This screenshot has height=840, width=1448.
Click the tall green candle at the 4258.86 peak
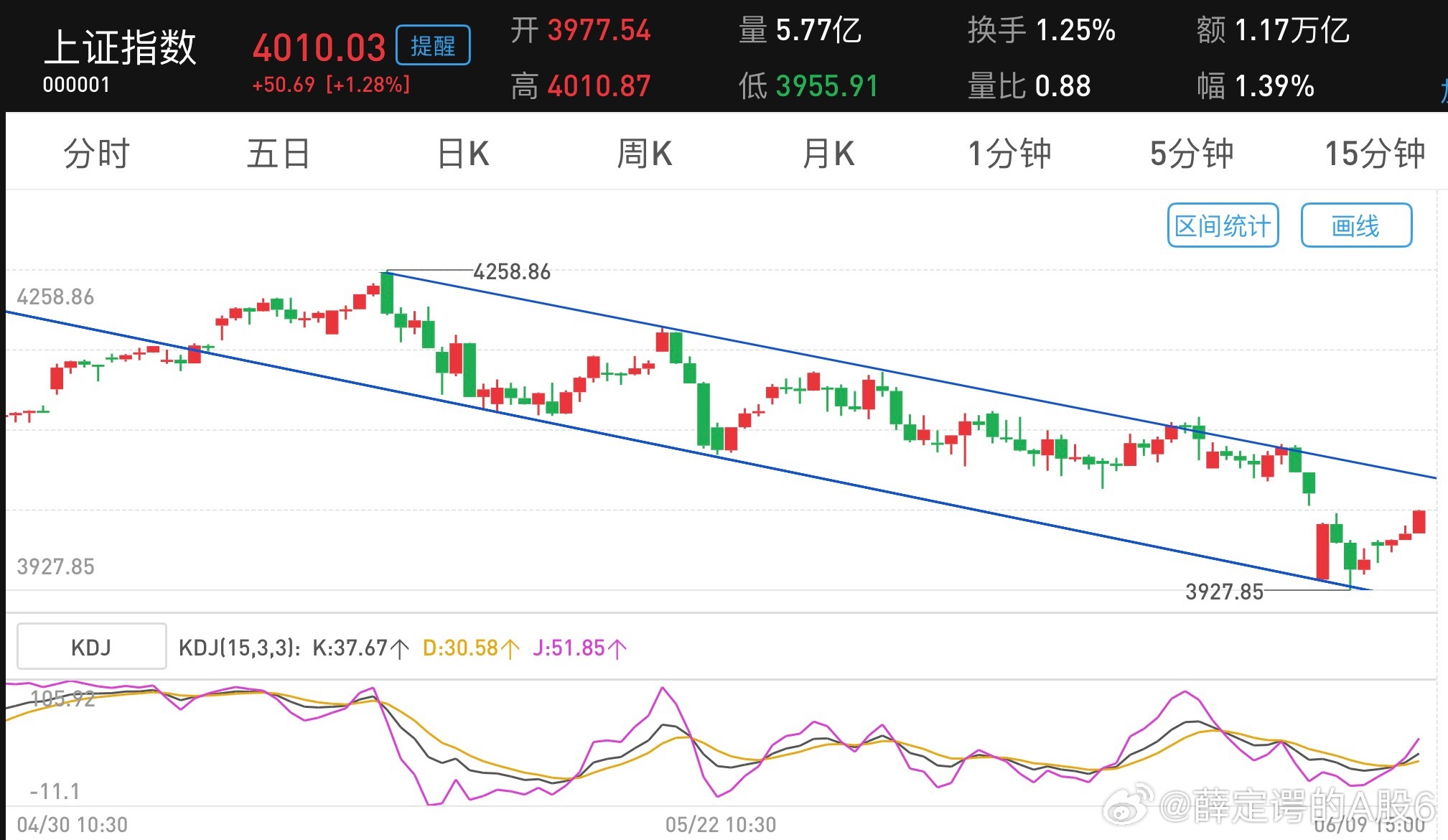coord(387,293)
